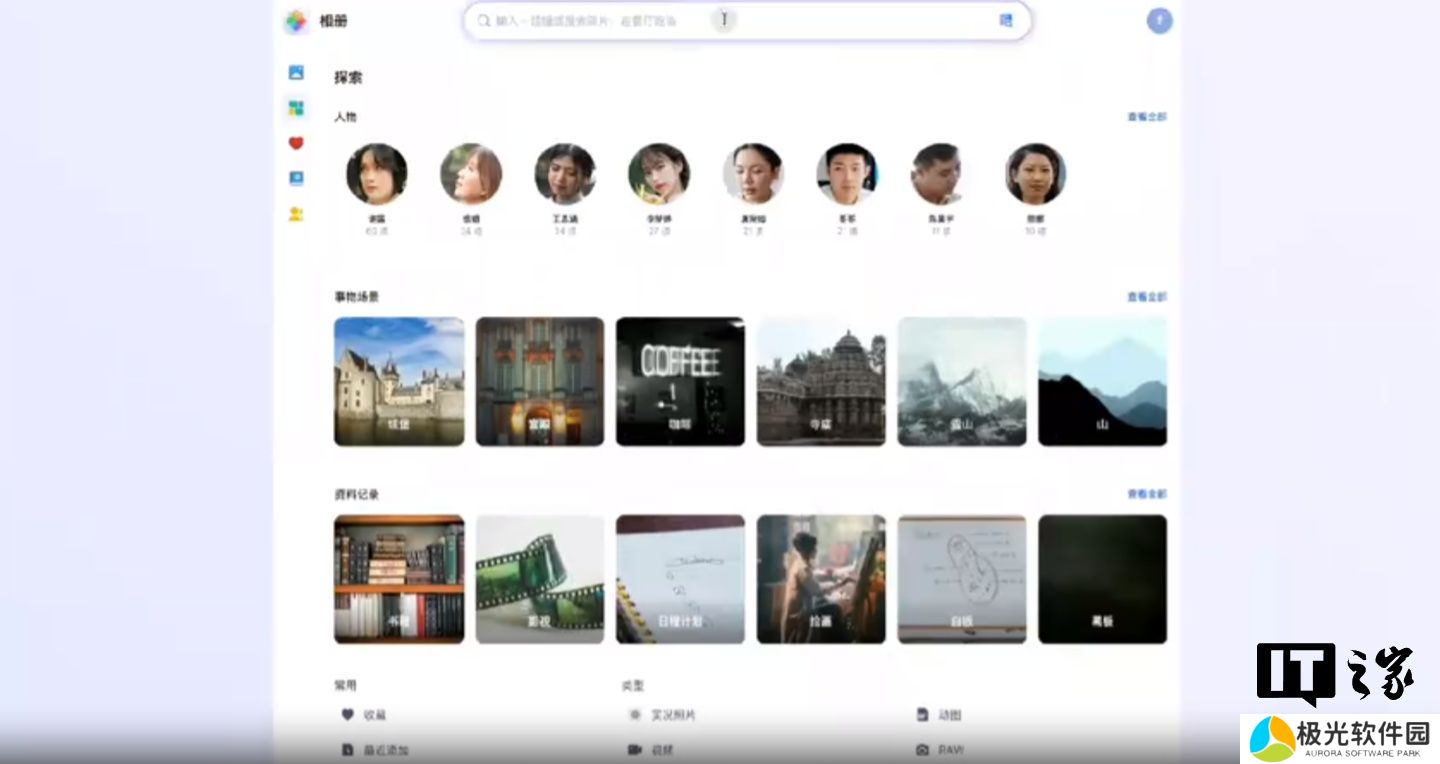The width and height of the screenshot is (1440, 764).
Task: View all in the 人物 section
Action: pyautogui.click(x=1146, y=117)
